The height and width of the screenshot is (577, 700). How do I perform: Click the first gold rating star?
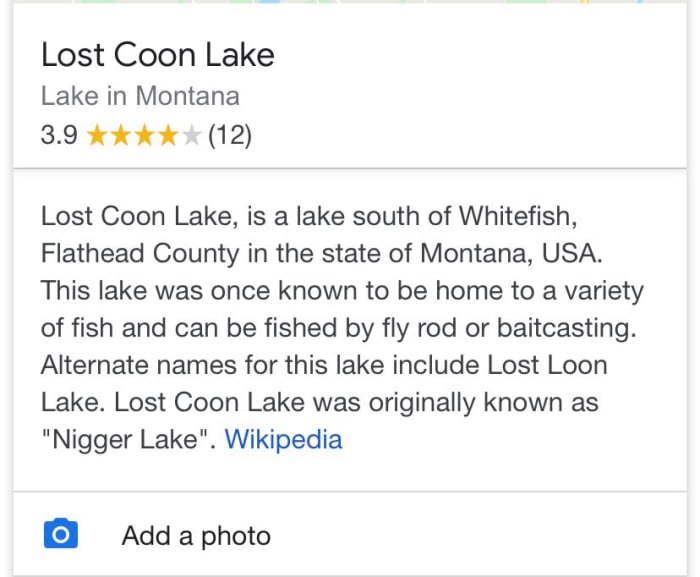pyautogui.click(x=97, y=135)
